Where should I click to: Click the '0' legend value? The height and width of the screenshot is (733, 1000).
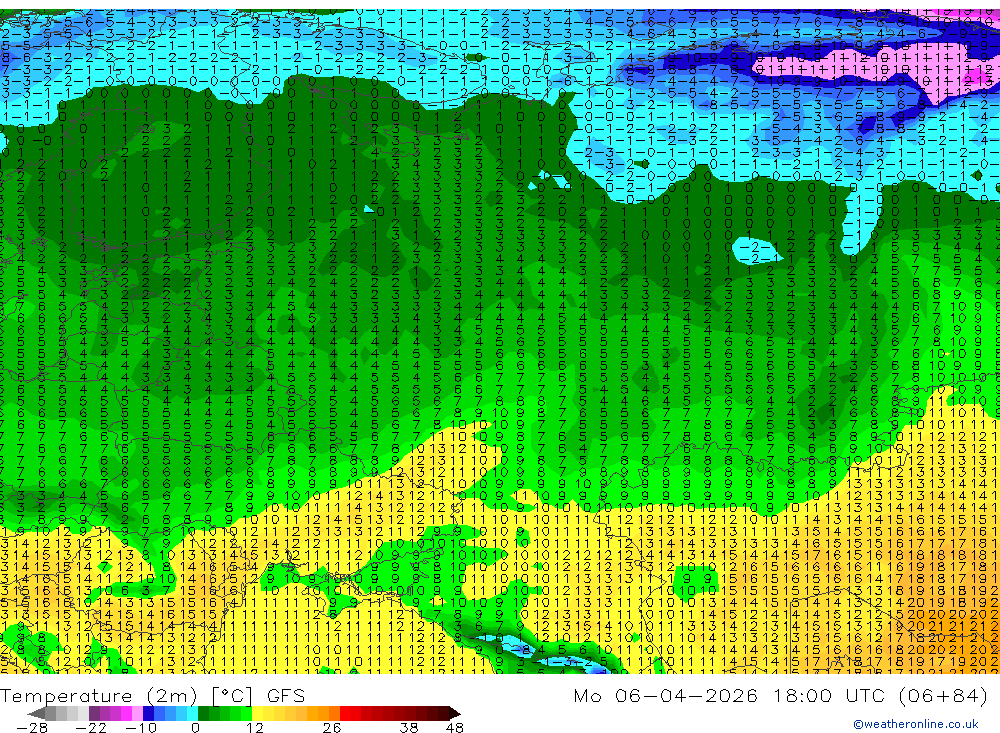[x=195, y=727]
